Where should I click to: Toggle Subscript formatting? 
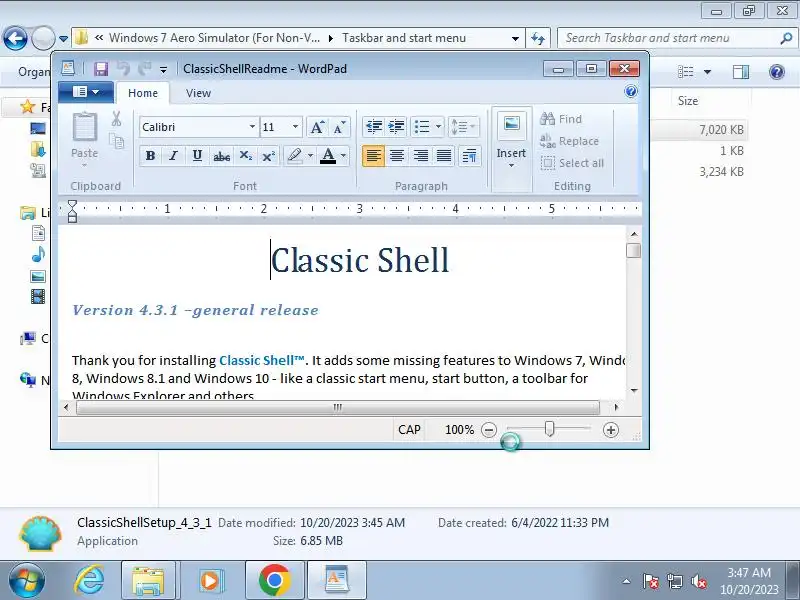click(245, 156)
